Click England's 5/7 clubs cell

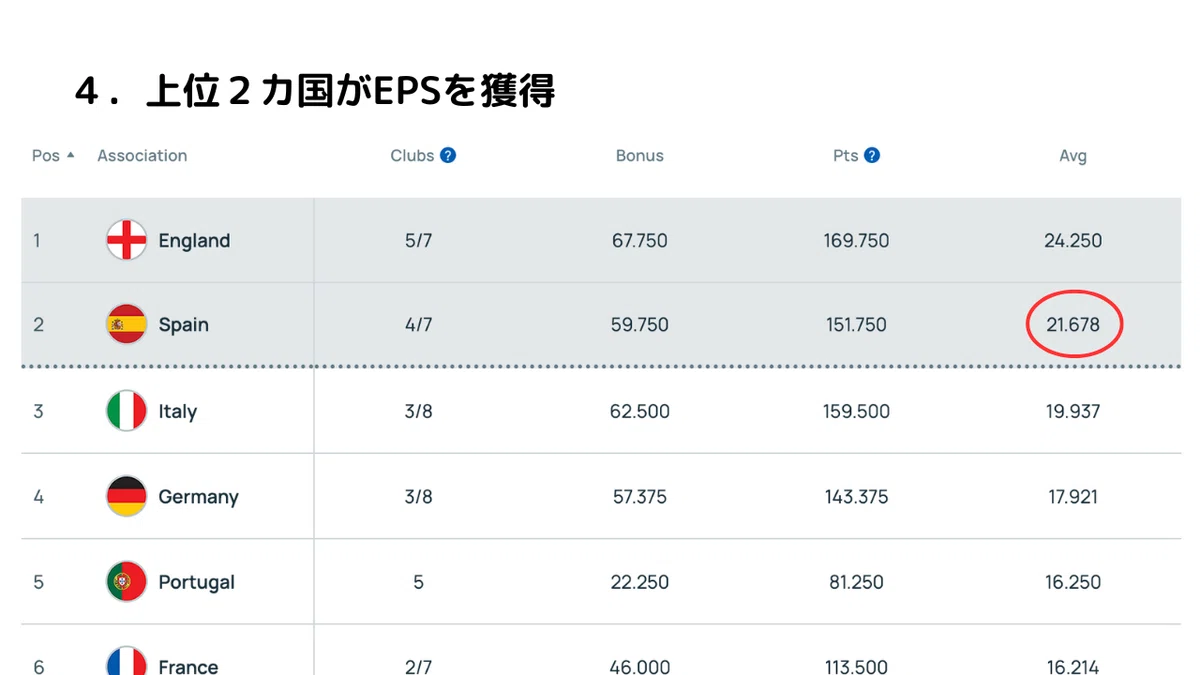coord(418,241)
